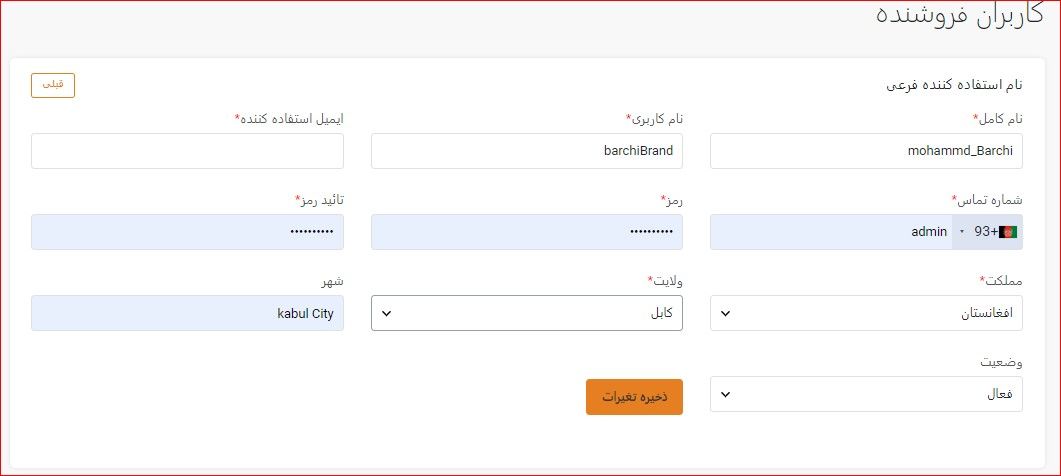
Task: Open the مملکت dropdown showing افغانستان
Action: [x=866, y=313]
